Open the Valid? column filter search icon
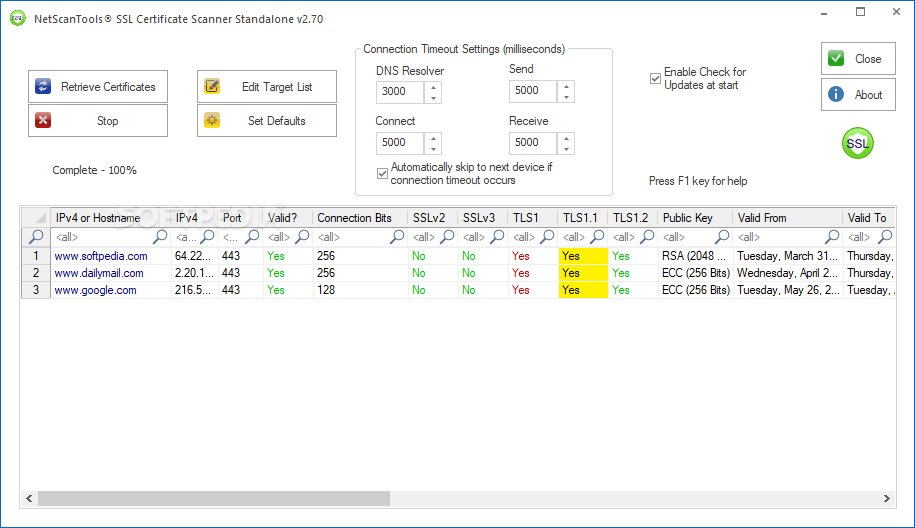This screenshot has width=915, height=528. pos(302,237)
